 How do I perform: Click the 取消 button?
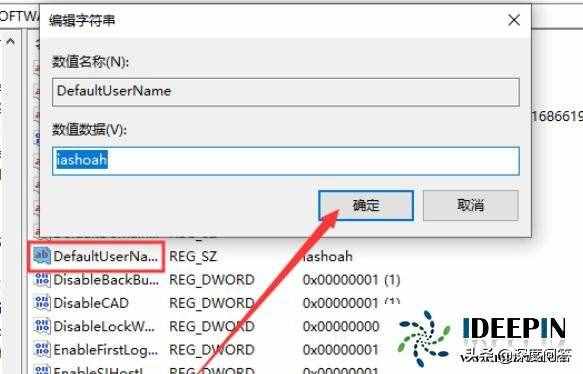coord(470,205)
